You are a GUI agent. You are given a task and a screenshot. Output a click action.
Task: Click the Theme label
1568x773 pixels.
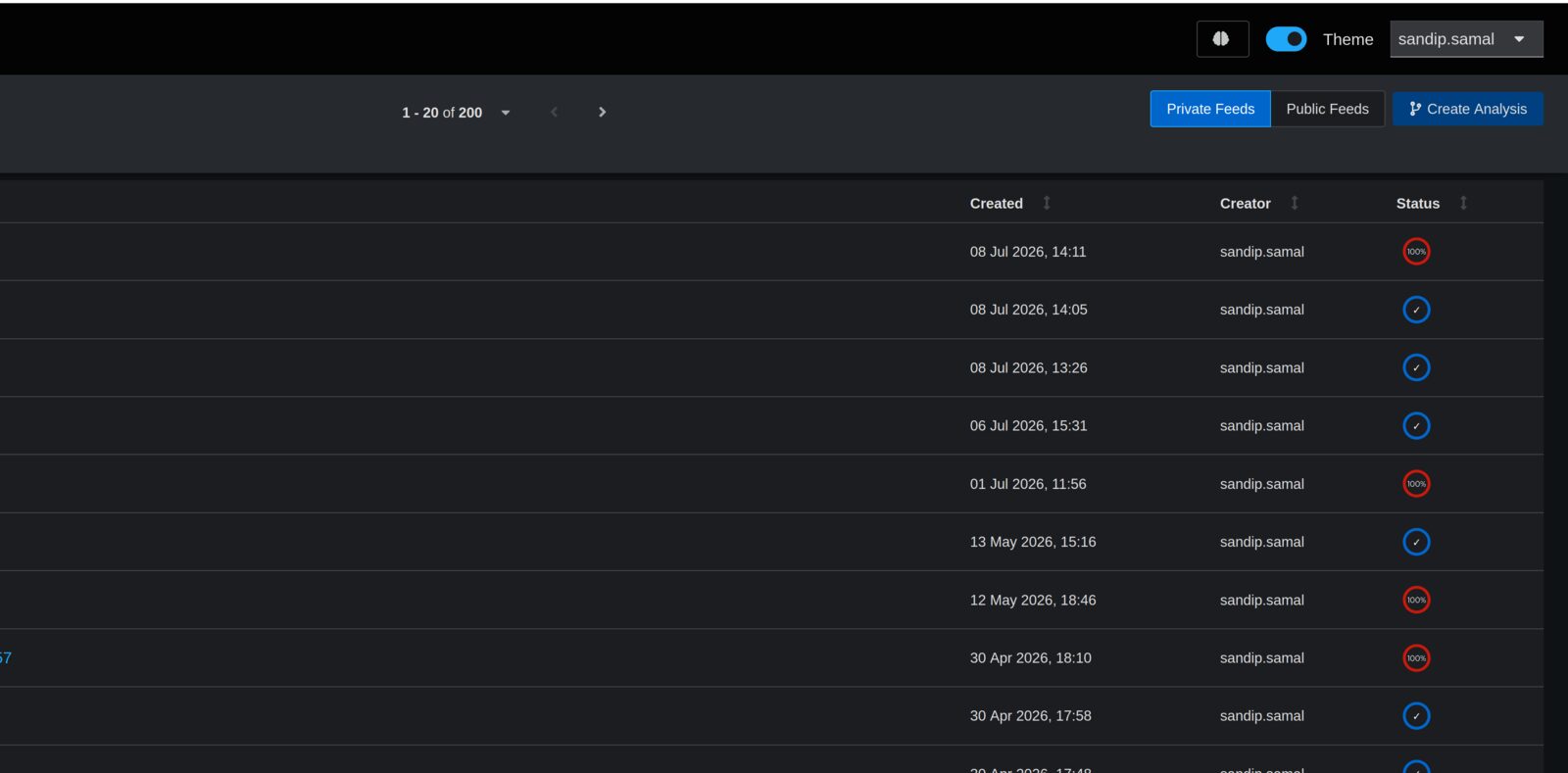tap(1347, 39)
